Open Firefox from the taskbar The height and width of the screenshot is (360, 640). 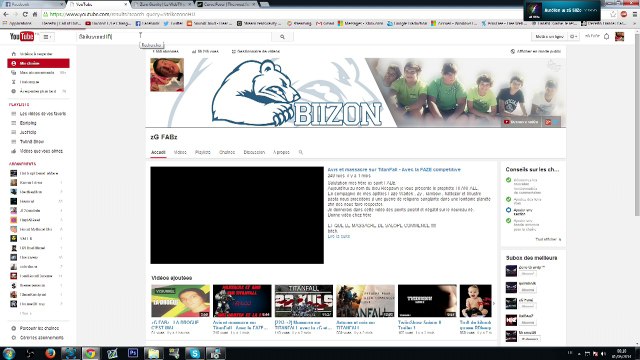[x=50, y=353]
